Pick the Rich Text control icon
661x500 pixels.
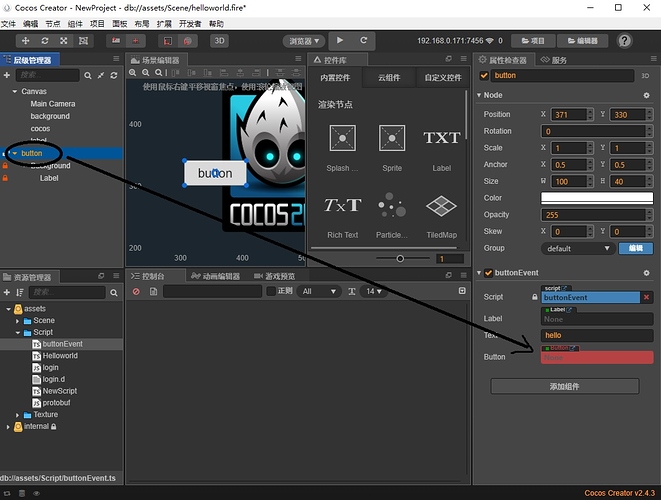click(x=342, y=205)
